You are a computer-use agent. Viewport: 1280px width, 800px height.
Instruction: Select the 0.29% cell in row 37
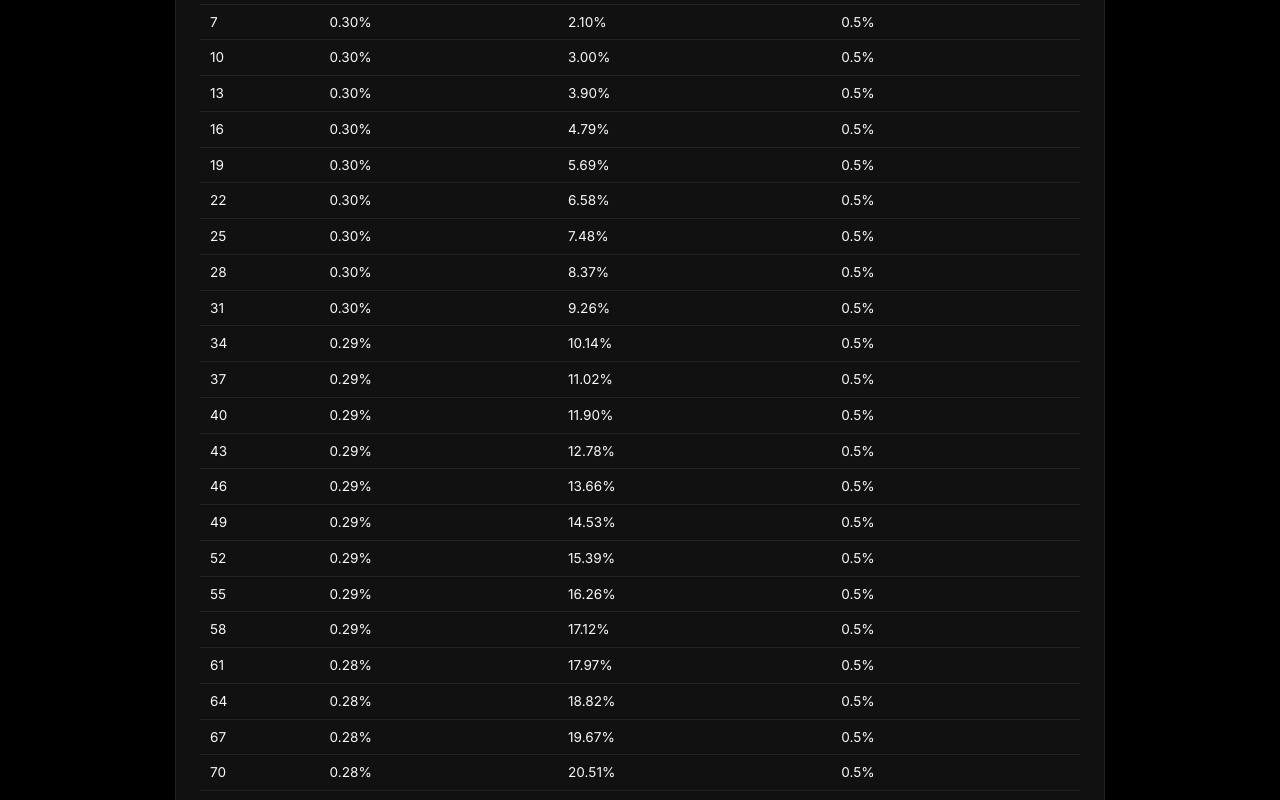pyautogui.click(x=350, y=380)
